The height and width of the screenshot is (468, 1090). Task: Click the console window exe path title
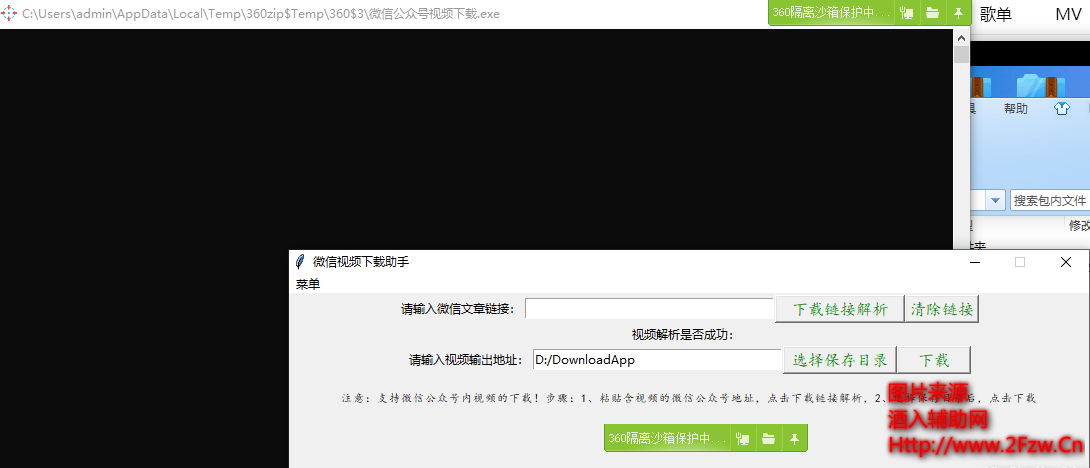click(x=261, y=14)
